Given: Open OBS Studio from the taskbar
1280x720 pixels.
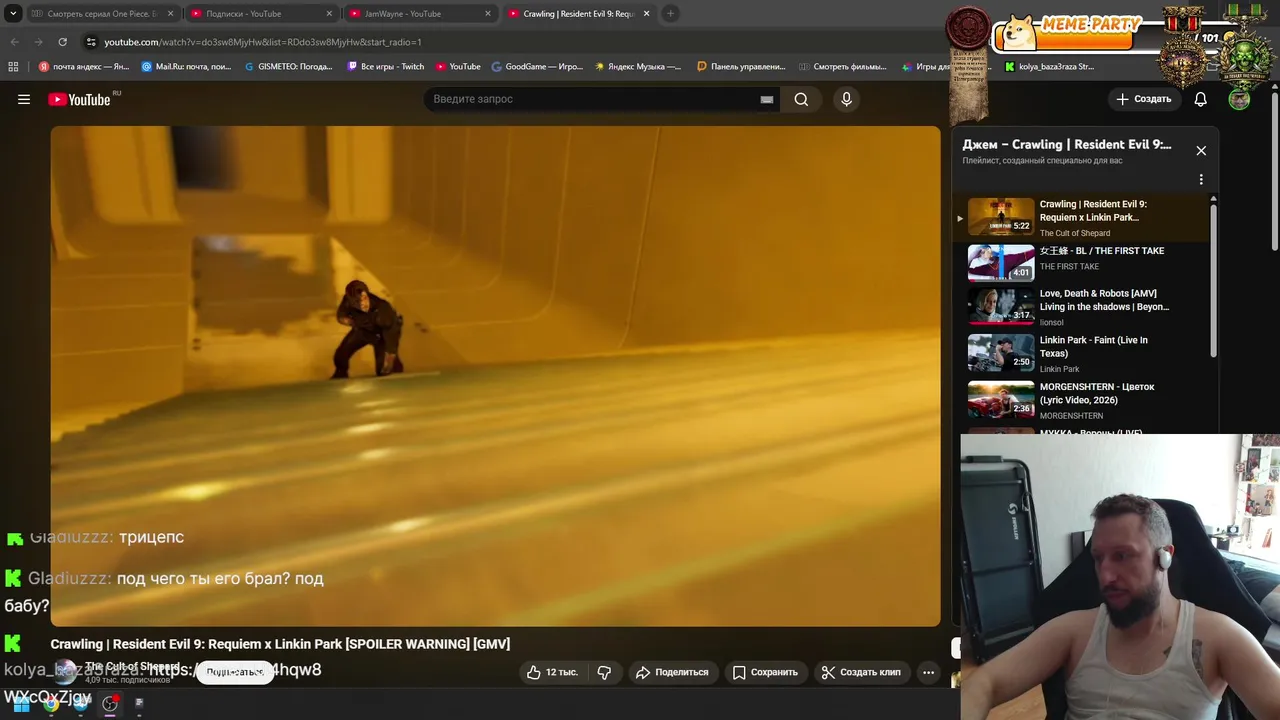Looking at the screenshot, I should [x=110, y=704].
